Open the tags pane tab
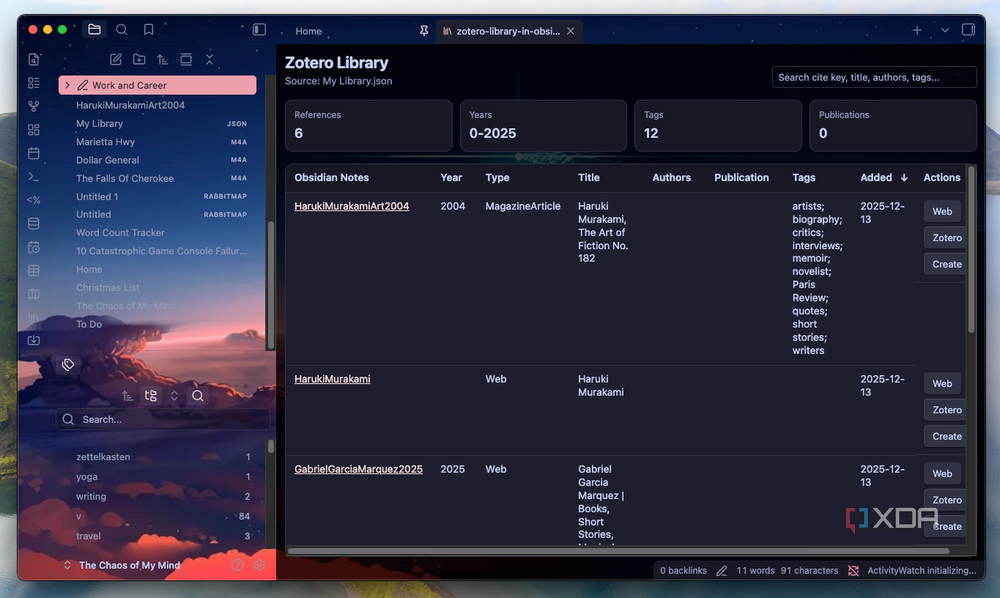This screenshot has height=598, width=1000. [68, 365]
